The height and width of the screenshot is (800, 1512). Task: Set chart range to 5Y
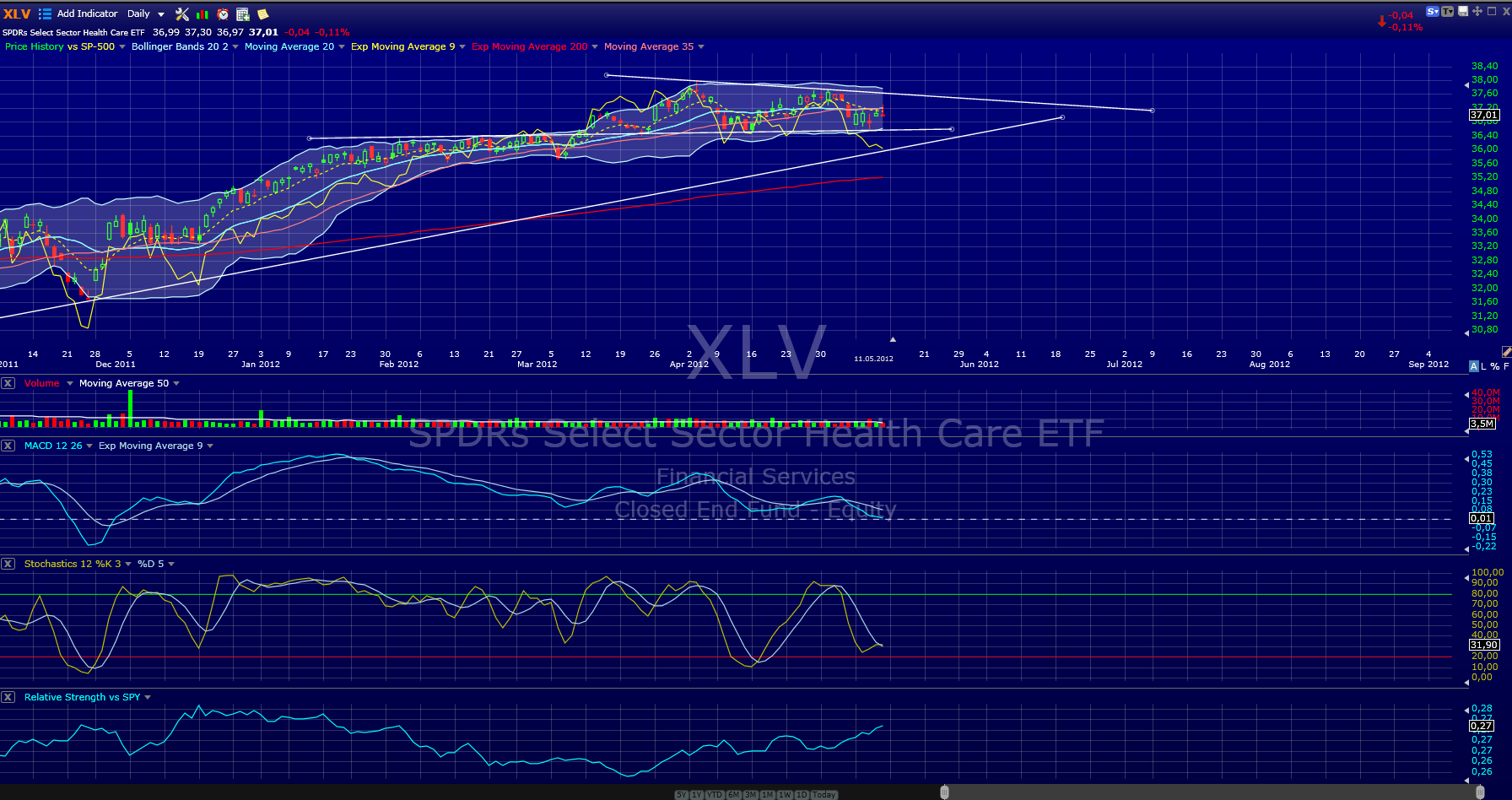pyautogui.click(x=682, y=795)
